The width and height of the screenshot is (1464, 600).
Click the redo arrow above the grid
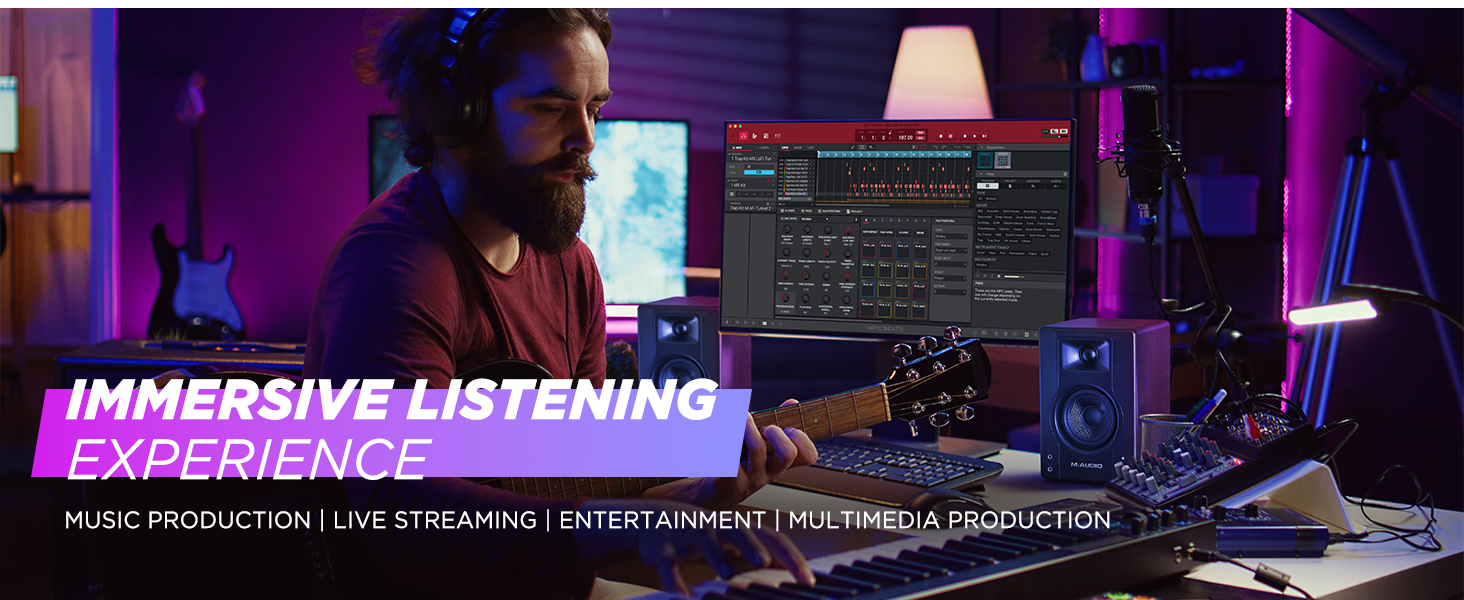pyautogui.click(x=943, y=147)
